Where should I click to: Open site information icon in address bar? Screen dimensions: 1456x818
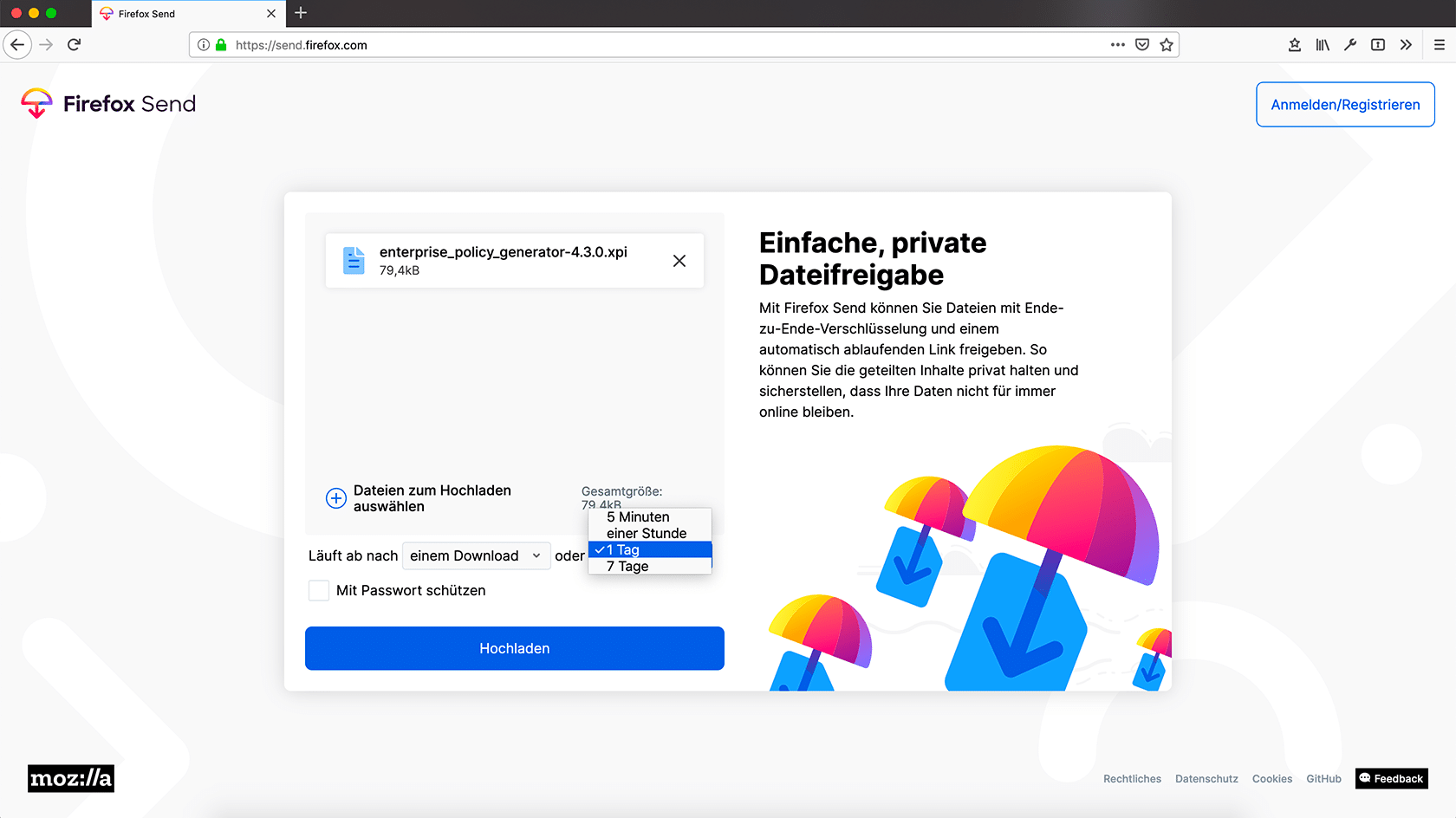pos(204,45)
